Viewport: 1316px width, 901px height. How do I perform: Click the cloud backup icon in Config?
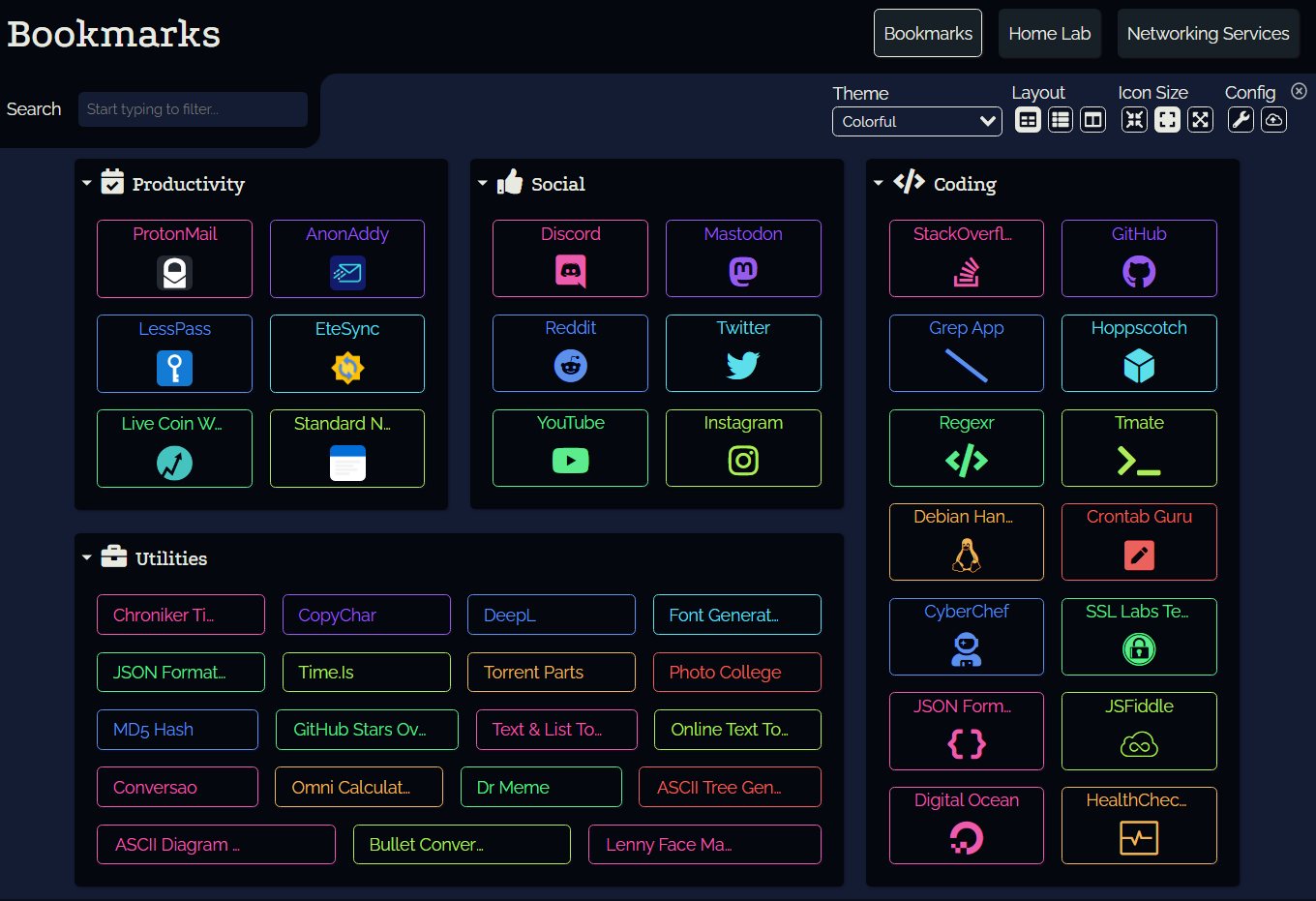pos(1273,119)
